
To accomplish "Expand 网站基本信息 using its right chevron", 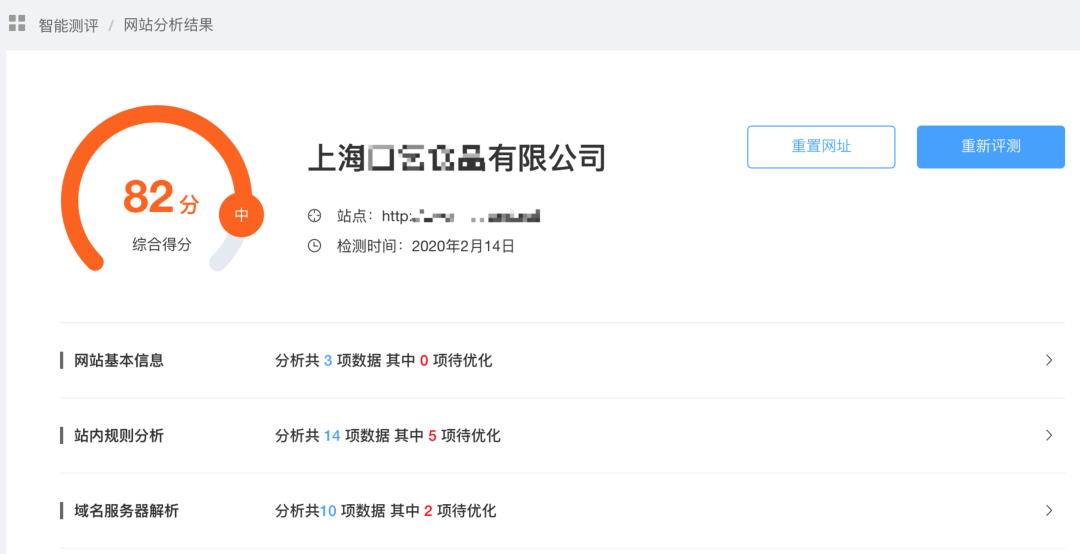I will 1049,360.
